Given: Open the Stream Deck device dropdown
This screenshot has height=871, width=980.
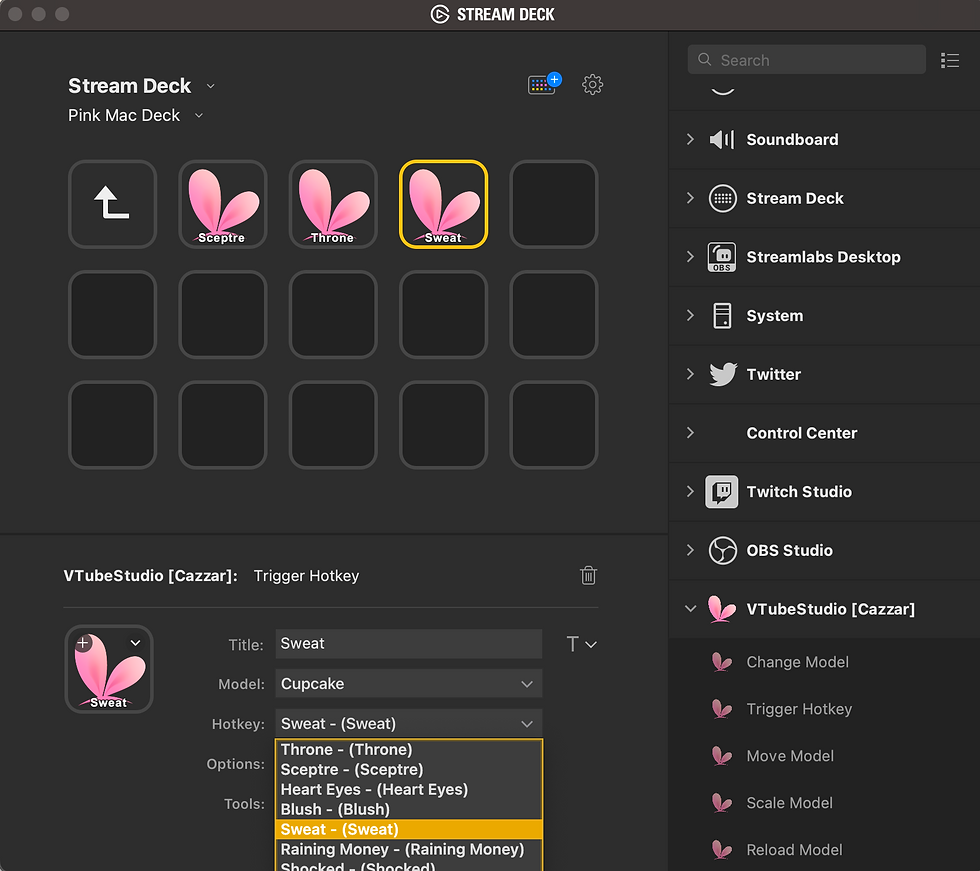Looking at the screenshot, I should point(211,86).
